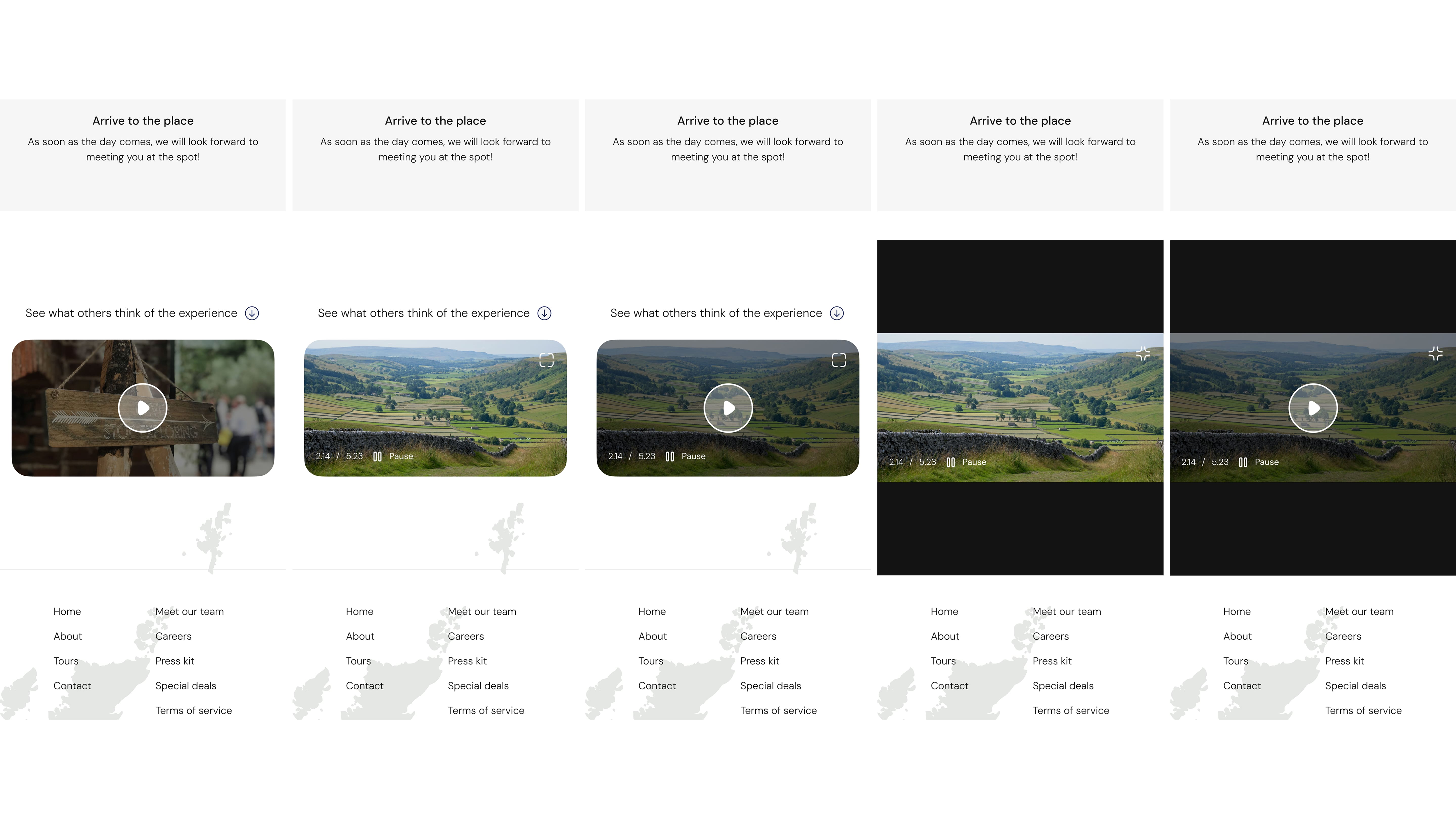The height and width of the screenshot is (819, 1456).
Task: Open 'Press kit' link in fourth frame
Action: coord(1052,661)
